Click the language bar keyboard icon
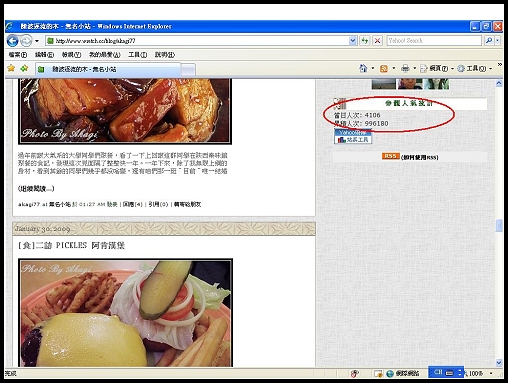Screen dimensions: 508x383 [450, 372]
